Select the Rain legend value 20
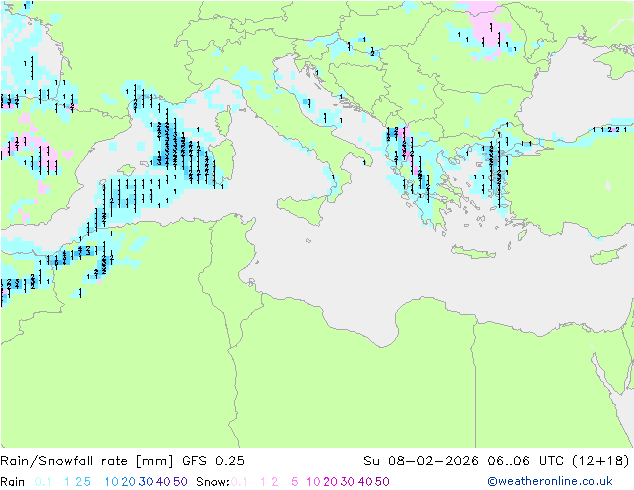This screenshot has width=634, height=490. 128,482
